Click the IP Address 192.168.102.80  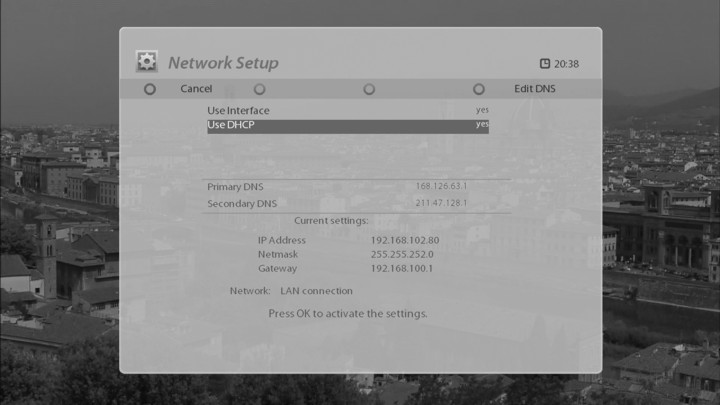pyautogui.click(x=405, y=240)
